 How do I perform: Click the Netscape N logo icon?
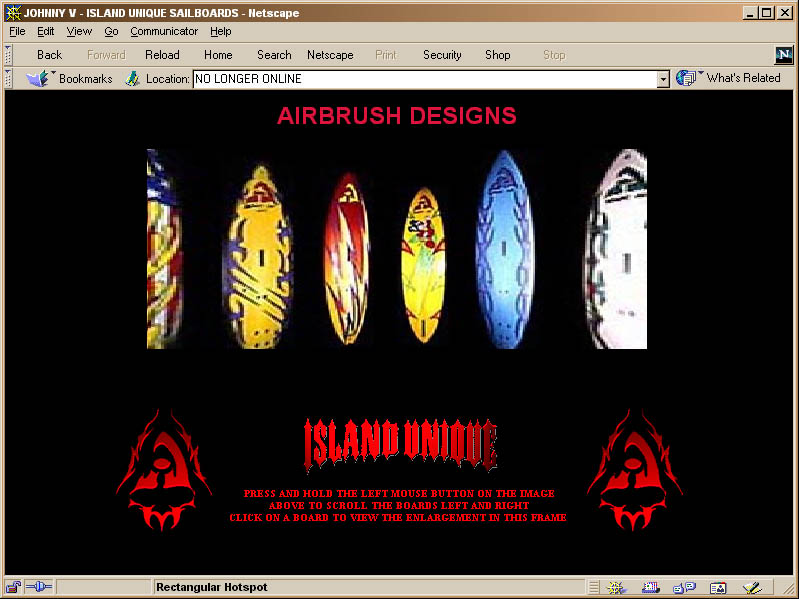tap(784, 55)
